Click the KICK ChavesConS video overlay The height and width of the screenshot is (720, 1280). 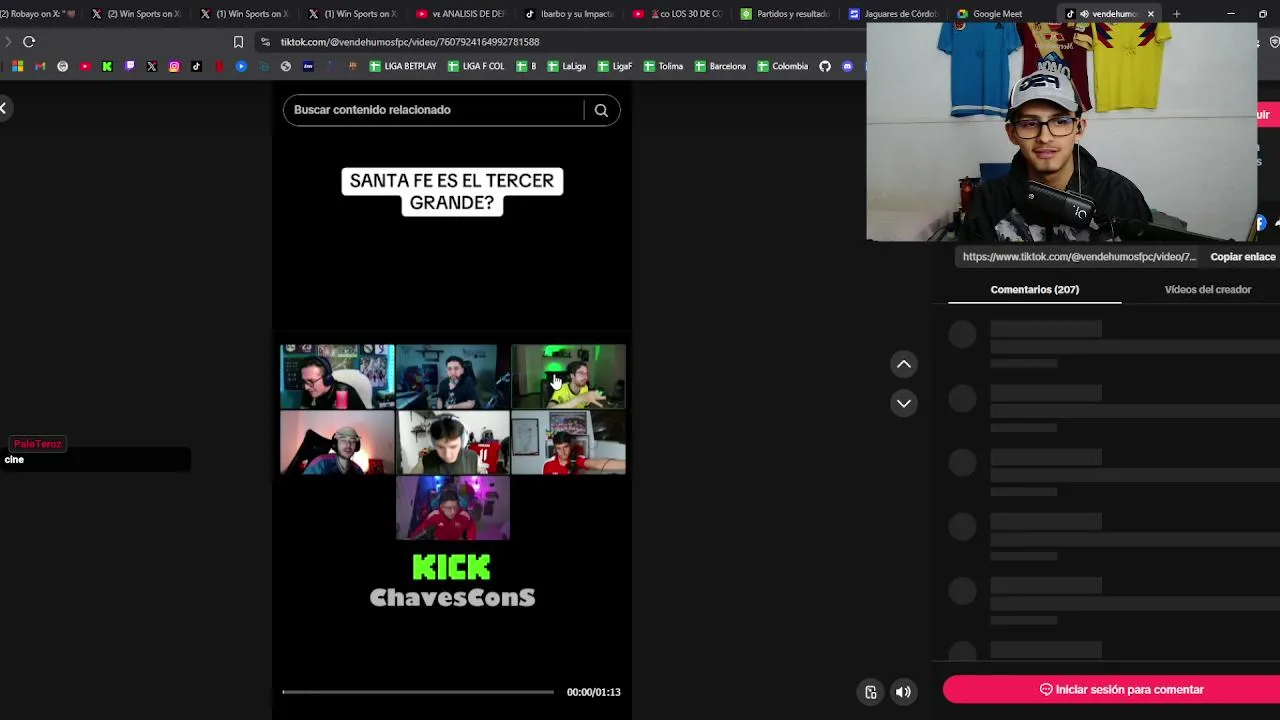[x=452, y=581]
